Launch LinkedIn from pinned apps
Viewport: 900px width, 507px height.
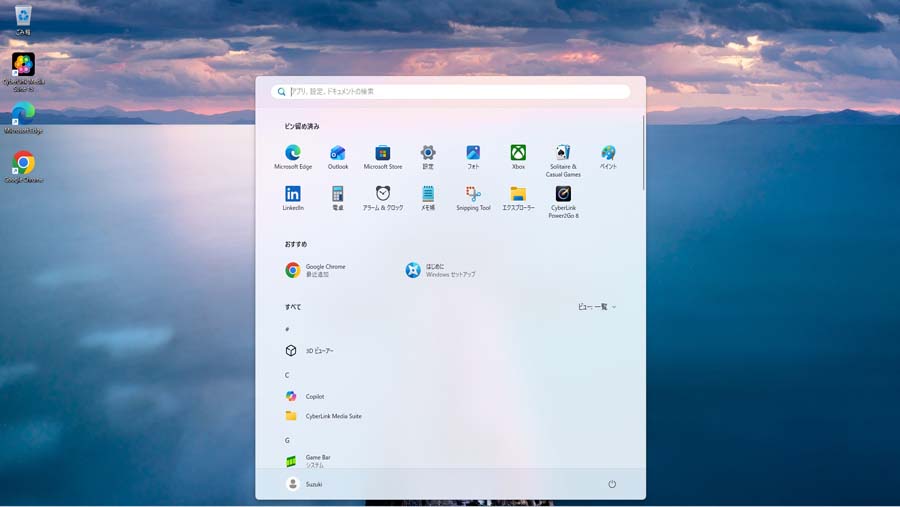point(293,198)
